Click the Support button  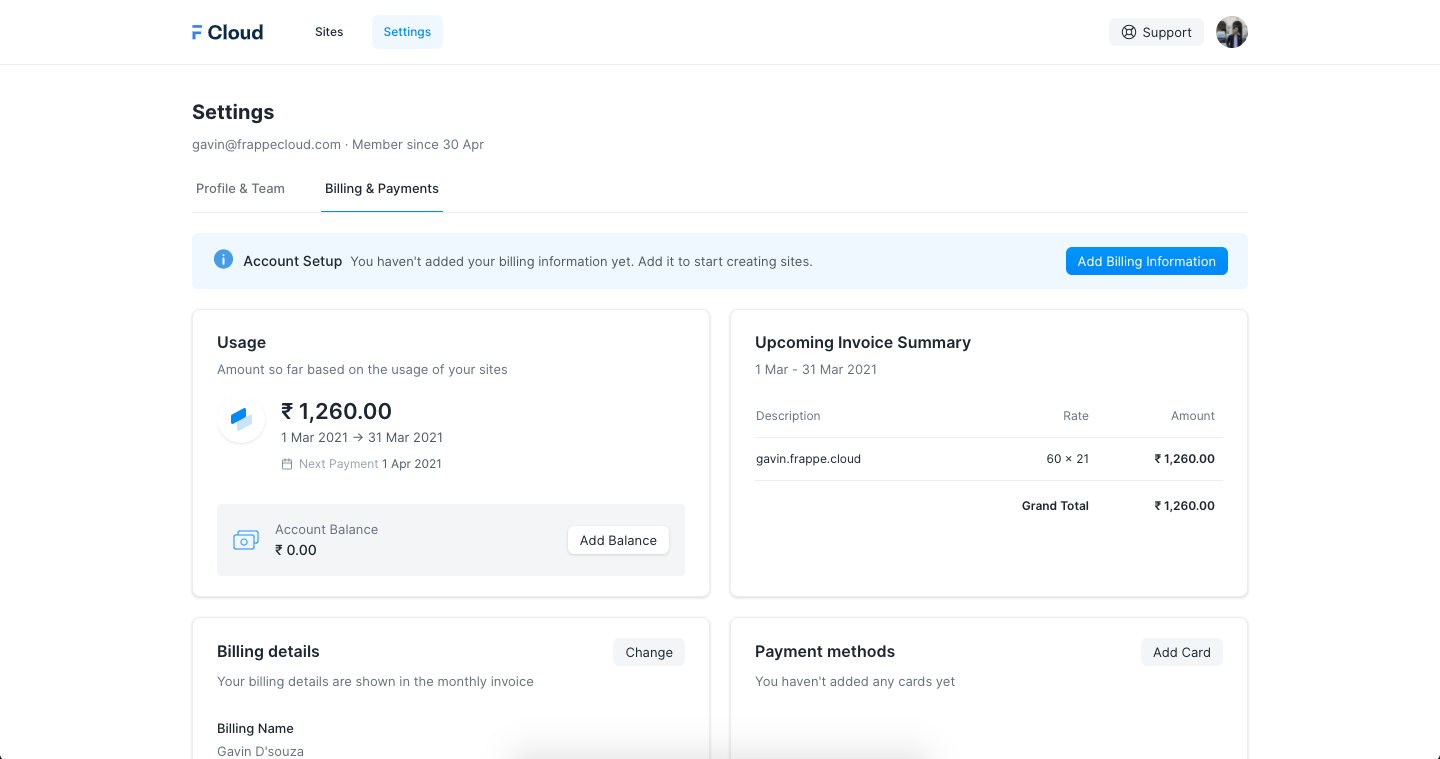tap(1156, 32)
